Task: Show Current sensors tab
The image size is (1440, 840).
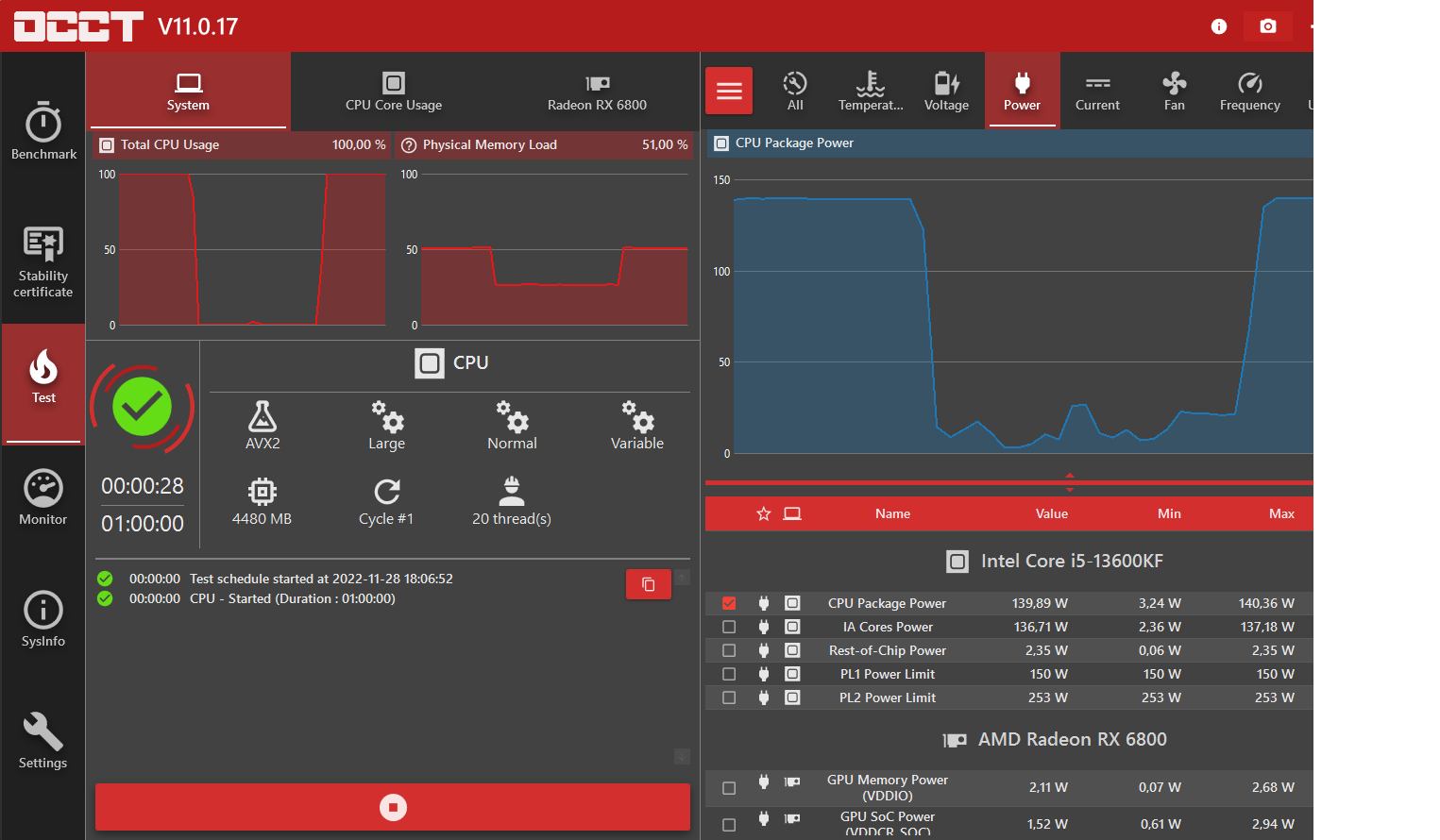Action: click(x=1097, y=92)
